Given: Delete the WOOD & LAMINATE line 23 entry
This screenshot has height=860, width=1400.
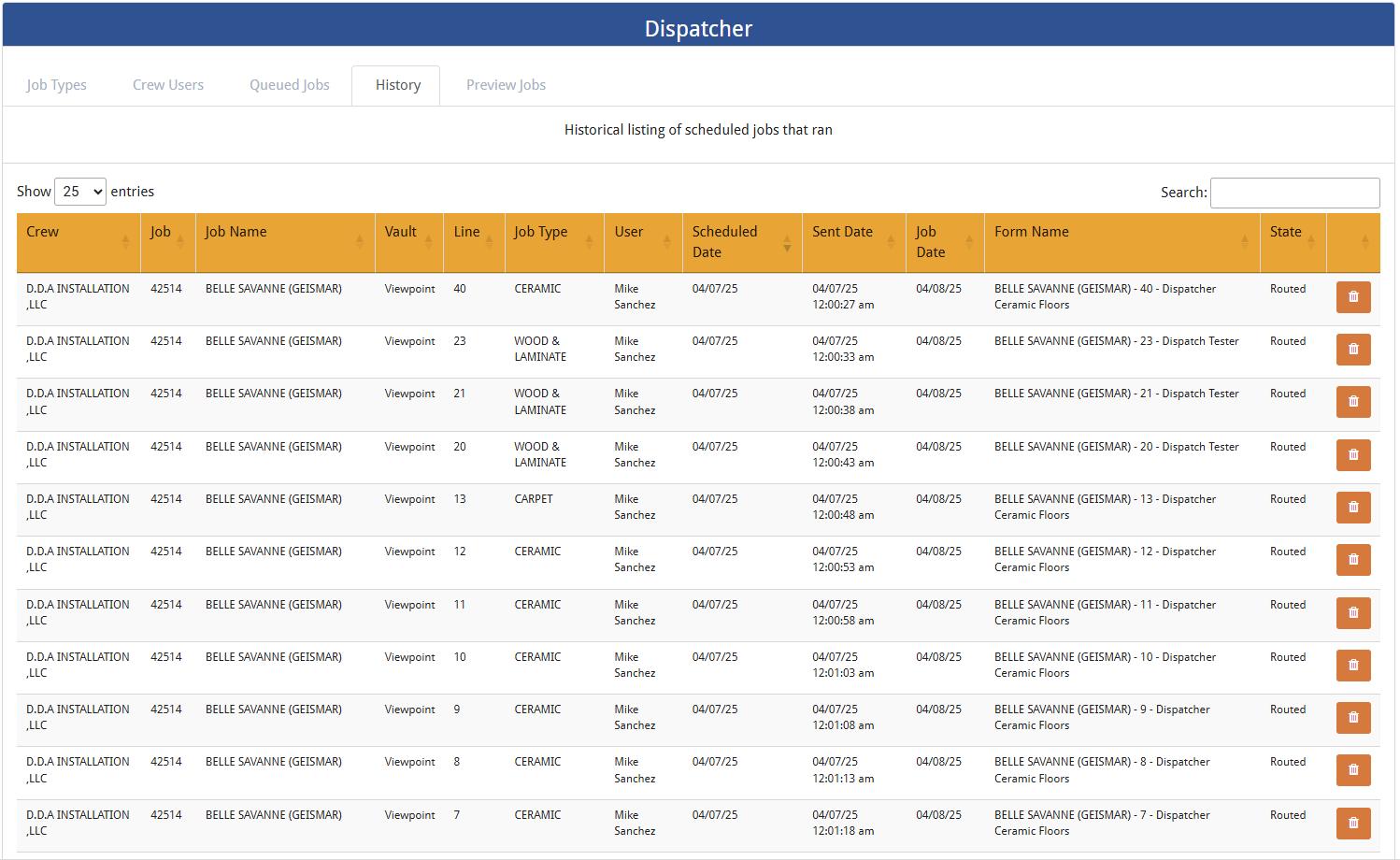Looking at the screenshot, I should pos(1353,349).
